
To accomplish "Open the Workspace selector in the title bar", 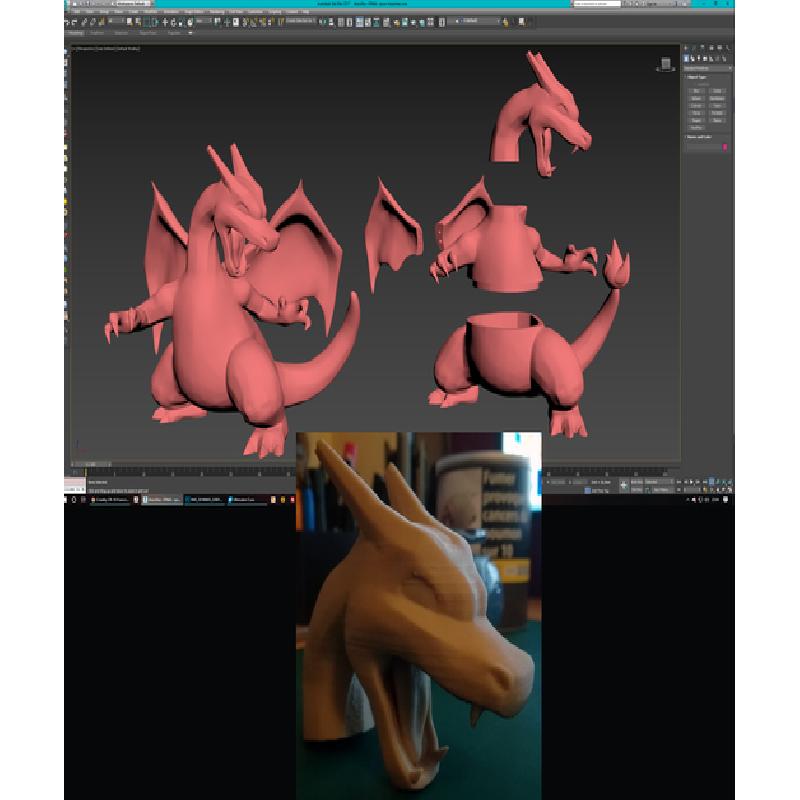I will (130, 4).
